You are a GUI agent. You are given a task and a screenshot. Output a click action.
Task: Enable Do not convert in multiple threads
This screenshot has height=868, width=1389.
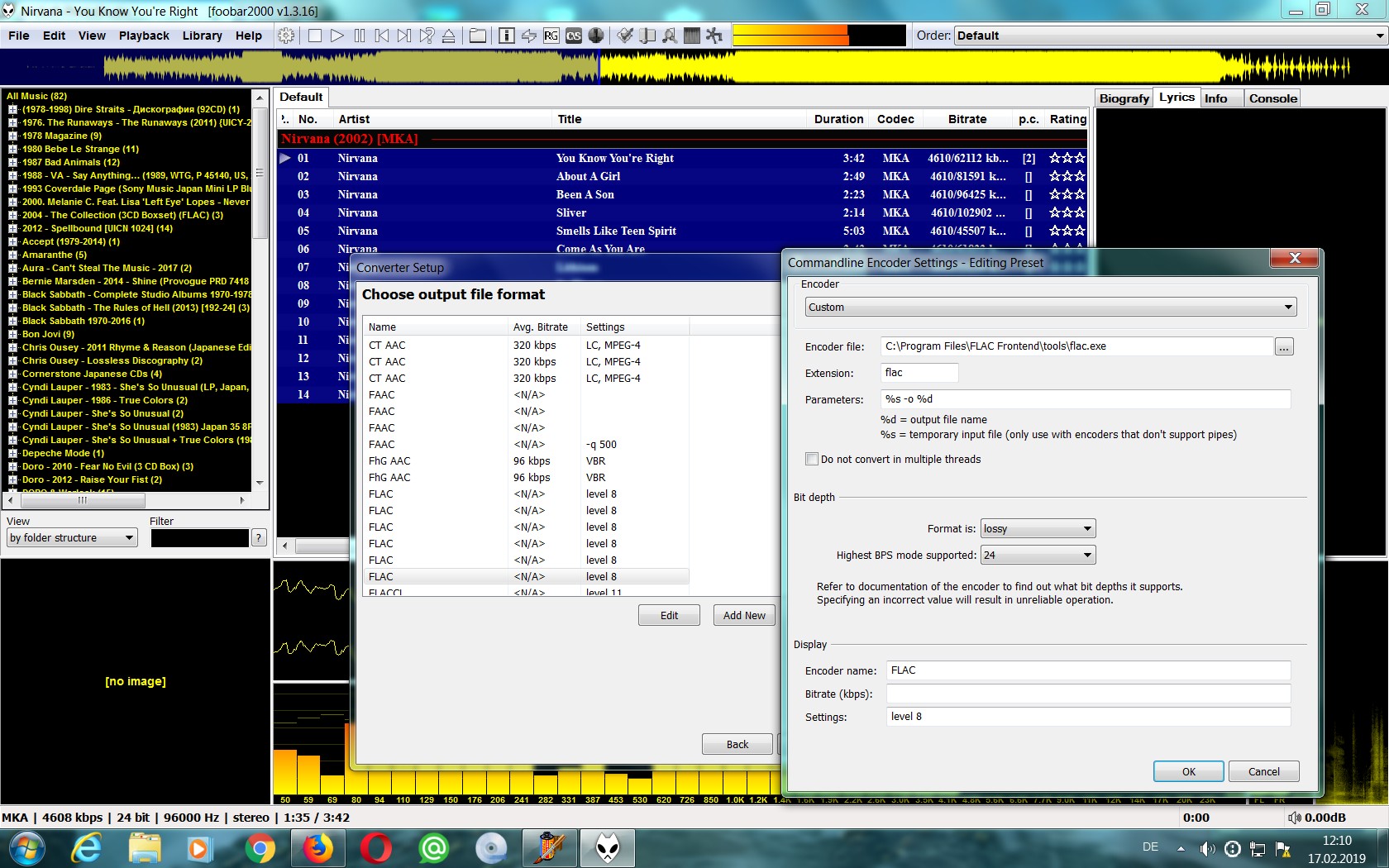click(812, 459)
